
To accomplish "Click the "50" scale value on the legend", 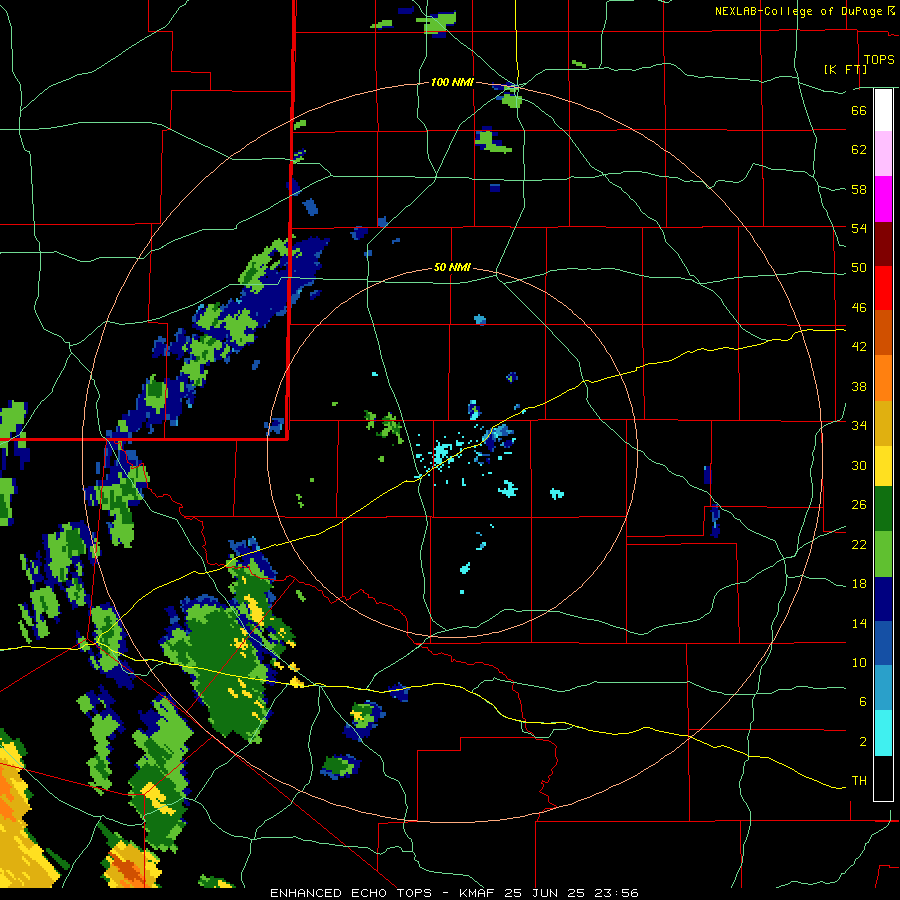I will [x=859, y=268].
